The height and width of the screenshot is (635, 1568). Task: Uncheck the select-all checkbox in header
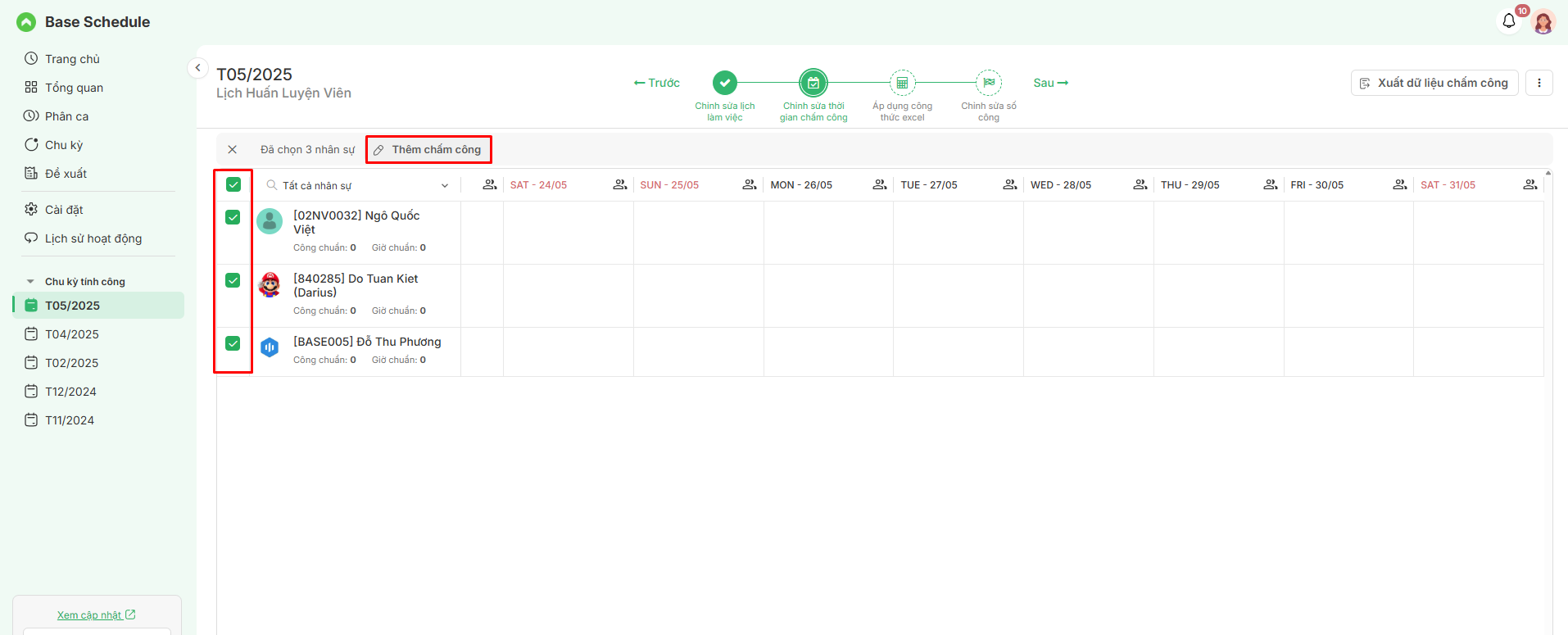pos(233,184)
